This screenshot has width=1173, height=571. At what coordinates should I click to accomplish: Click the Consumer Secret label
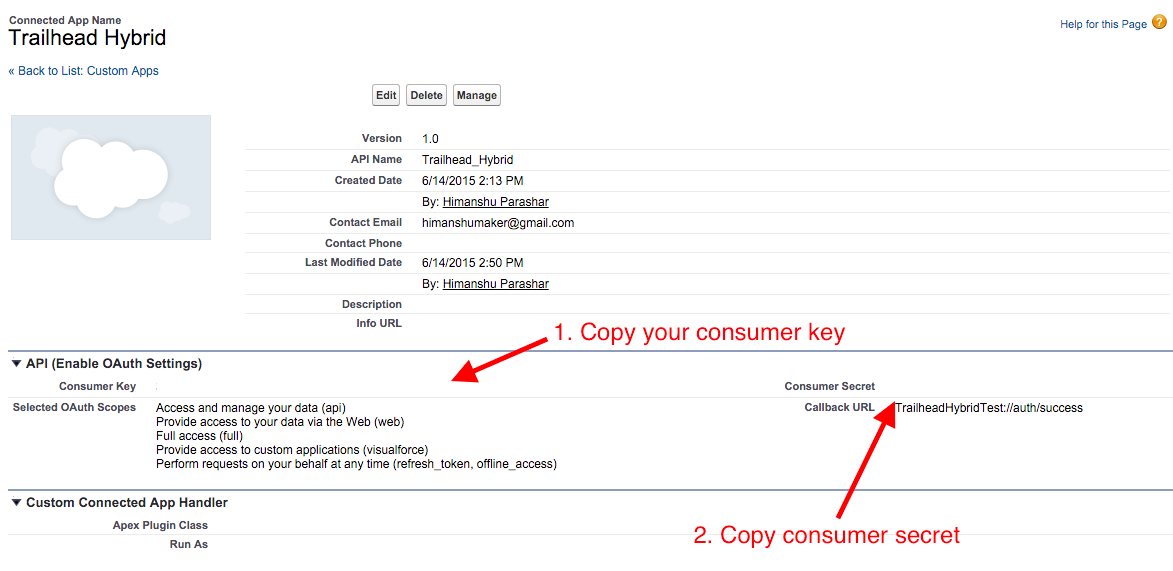(x=830, y=387)
